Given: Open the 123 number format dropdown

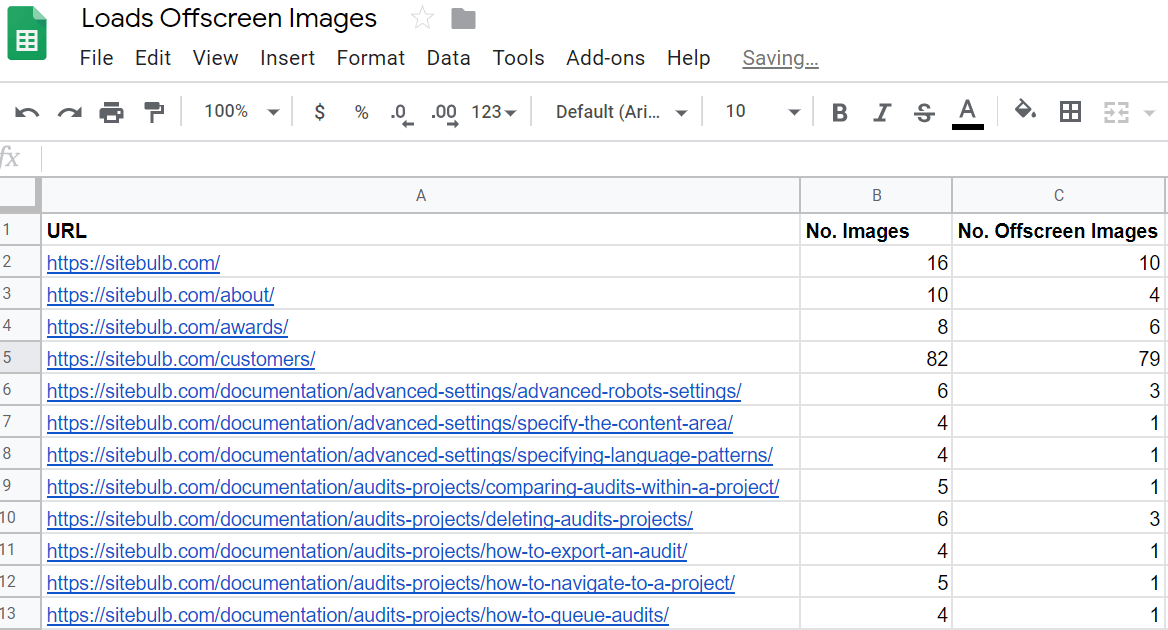Looking at the screenshot, I should pos(494,112).
